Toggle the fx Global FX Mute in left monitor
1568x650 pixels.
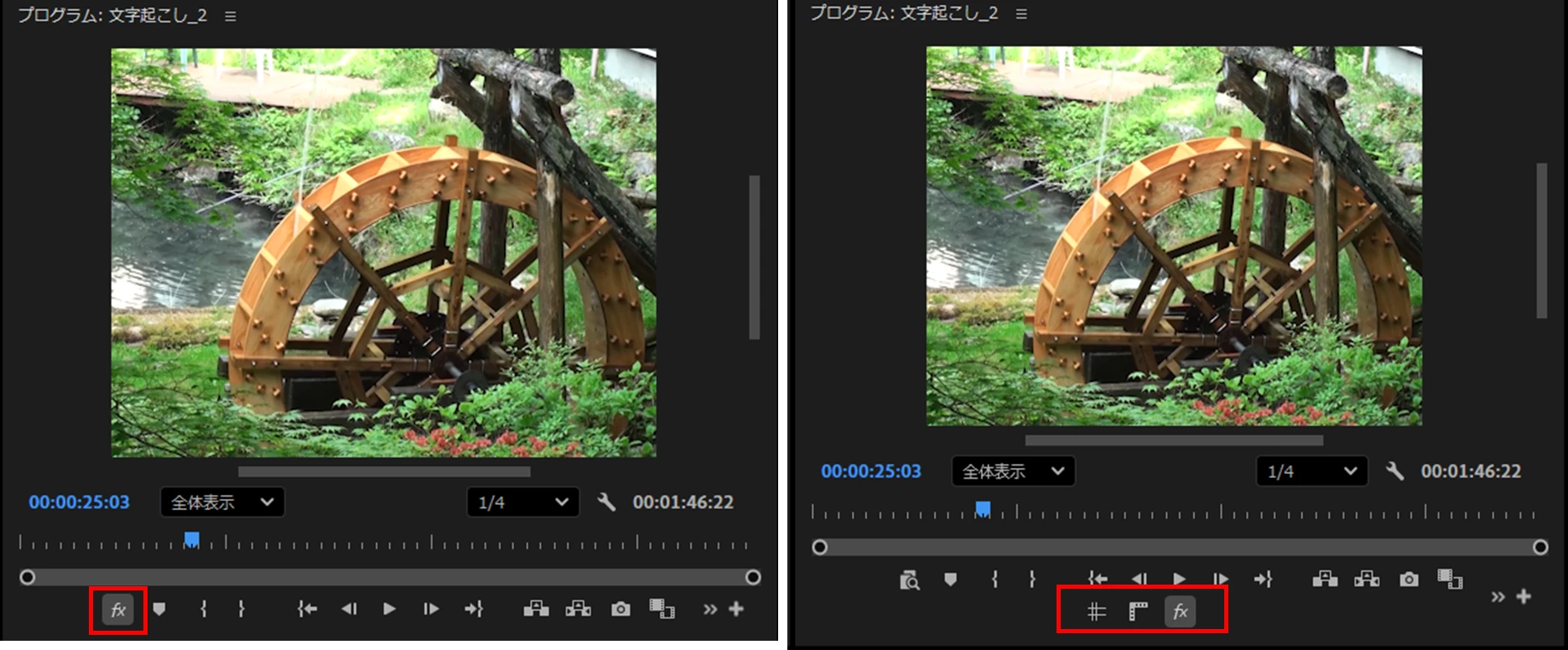point(118,610)
